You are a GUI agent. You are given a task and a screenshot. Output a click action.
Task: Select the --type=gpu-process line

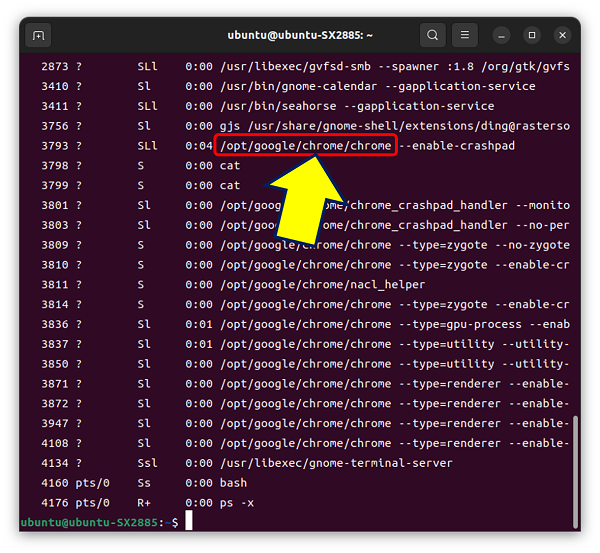pos(305,325)
